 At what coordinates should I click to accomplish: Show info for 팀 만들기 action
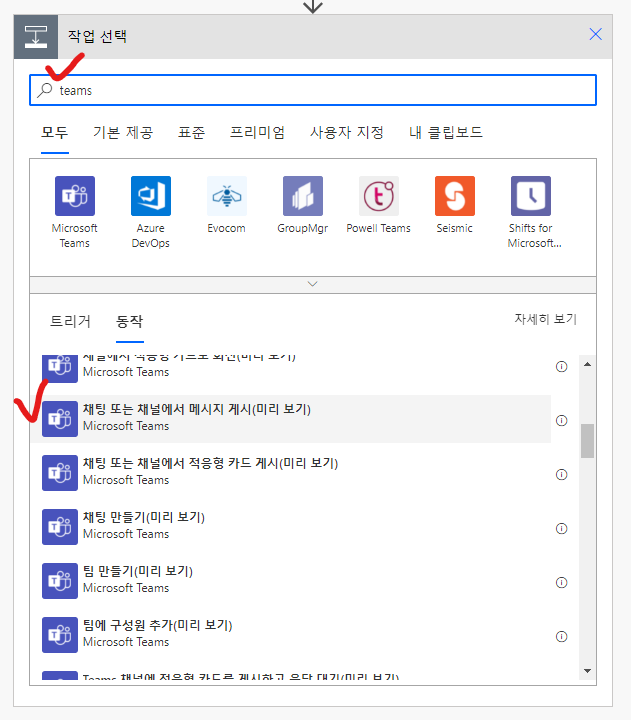tap(562, 583)
